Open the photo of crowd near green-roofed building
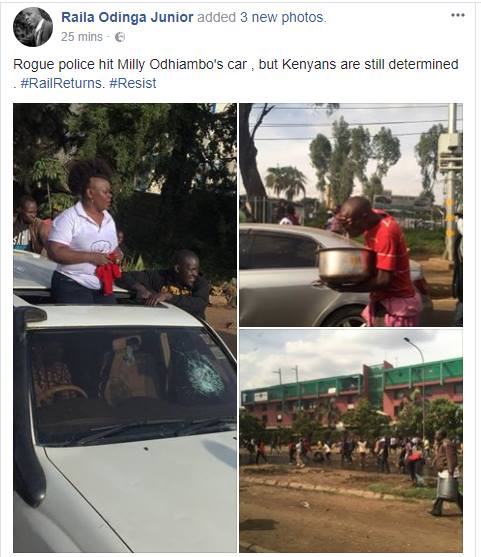The height and width of the screenshot is (557, 481). 351,440
